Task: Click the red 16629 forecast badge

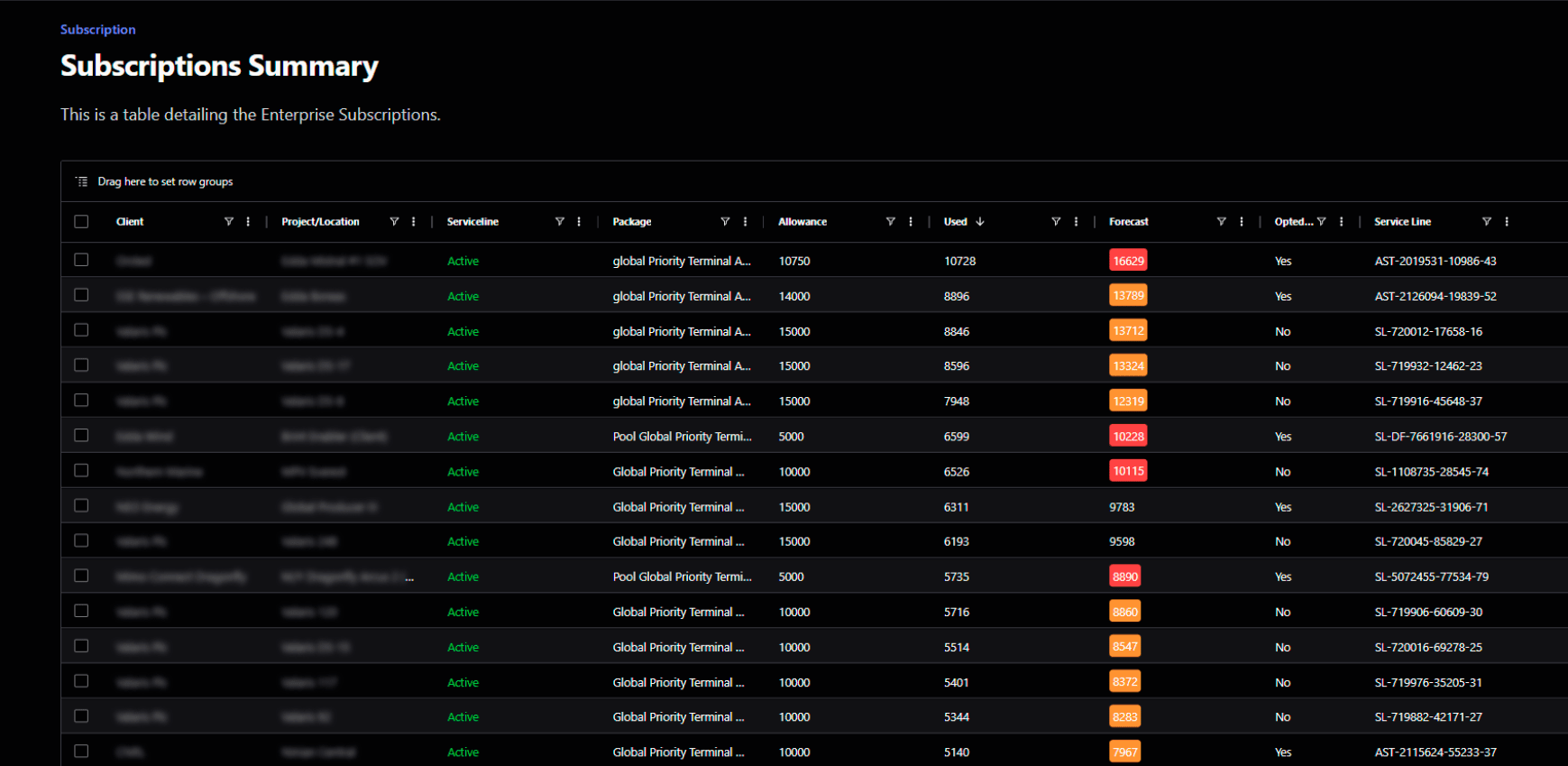Action: coord(1128,261)
